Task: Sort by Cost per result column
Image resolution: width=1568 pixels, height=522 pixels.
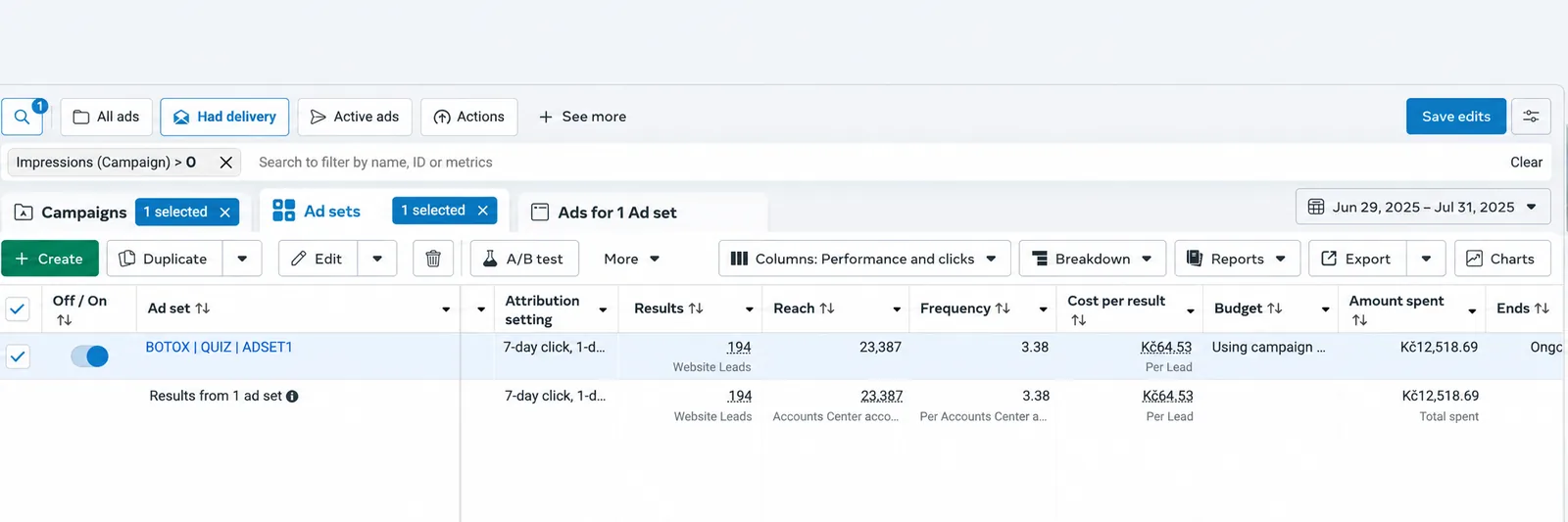Action: 1079,320
